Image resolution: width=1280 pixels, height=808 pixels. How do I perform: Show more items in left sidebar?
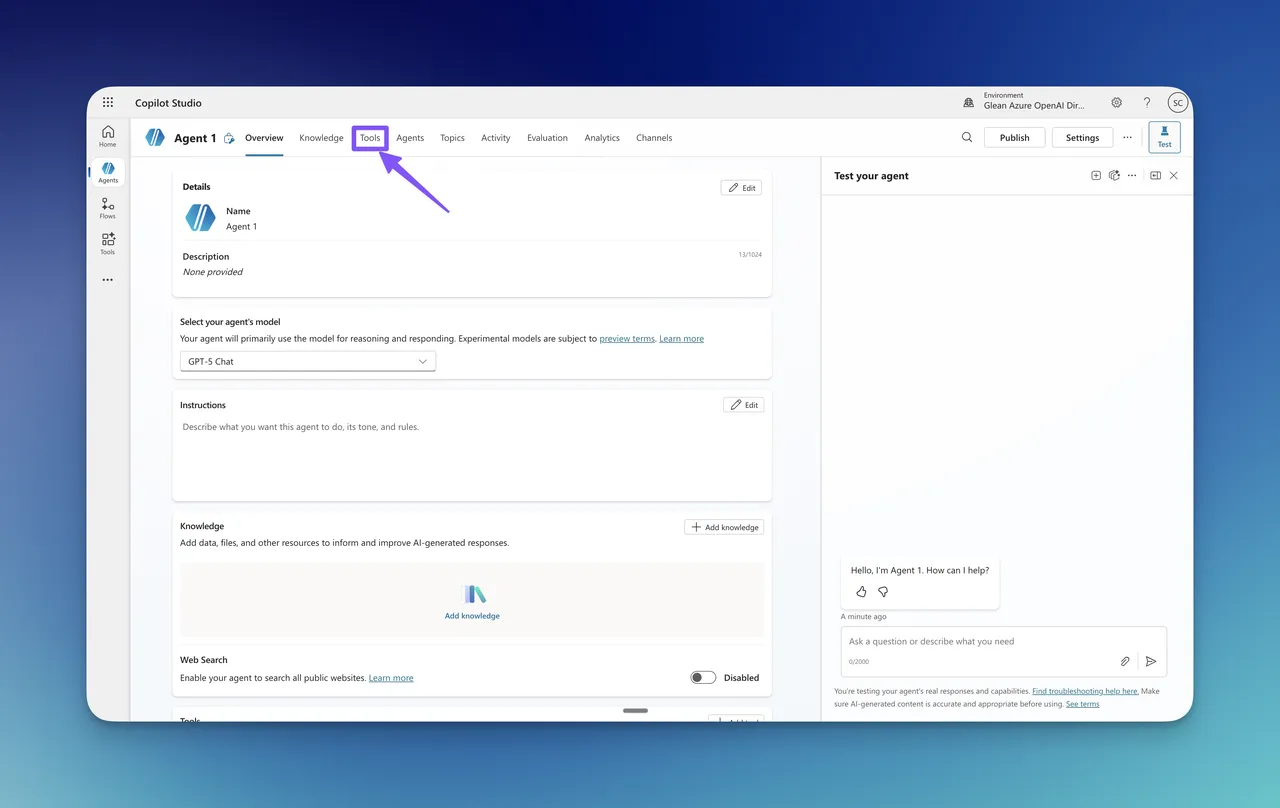pyautogui.click(x=108, y=280)
